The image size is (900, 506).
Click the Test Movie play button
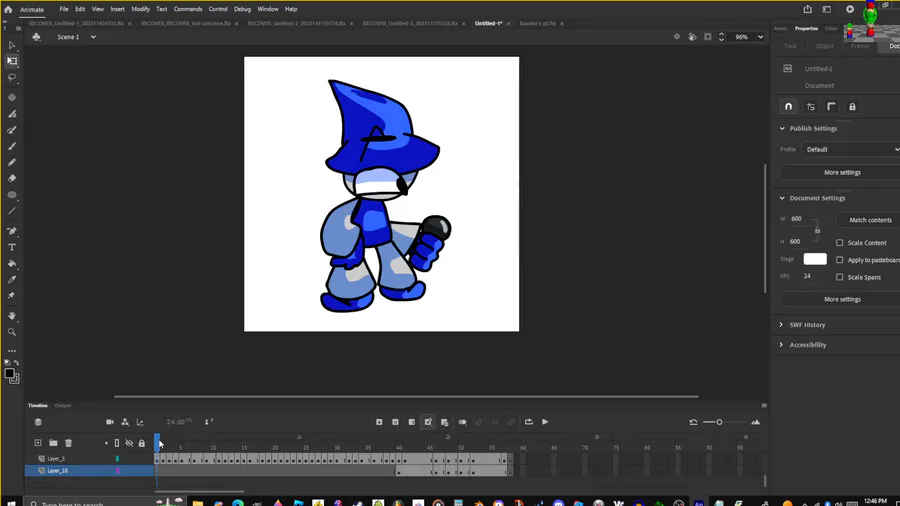click(850, 9)
